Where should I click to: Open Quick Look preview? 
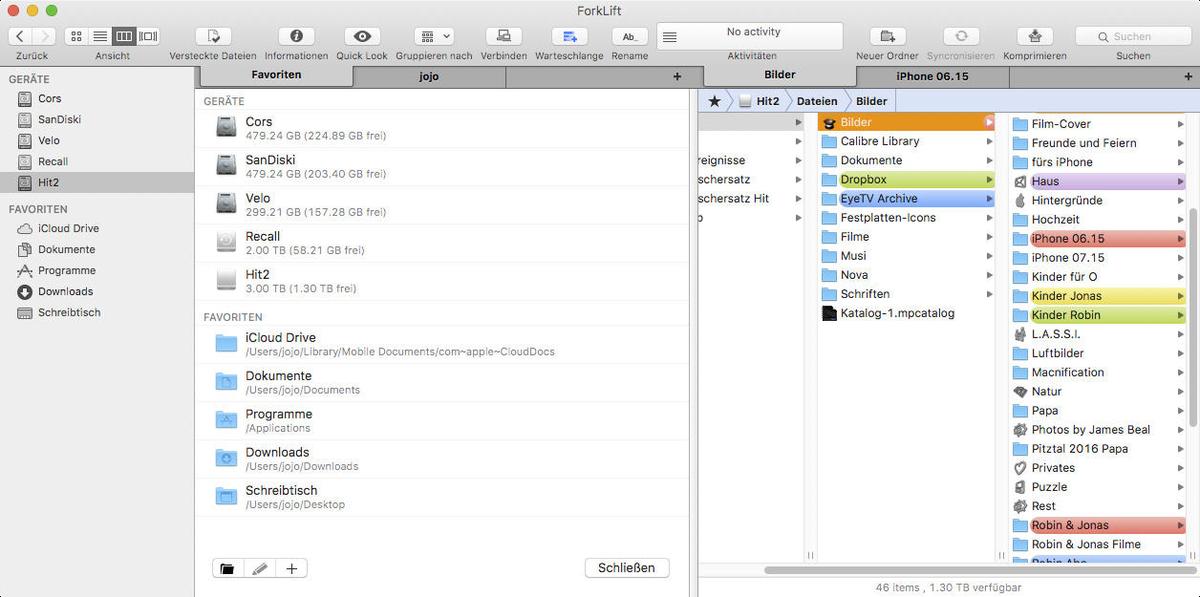click(x=362, y=36)
